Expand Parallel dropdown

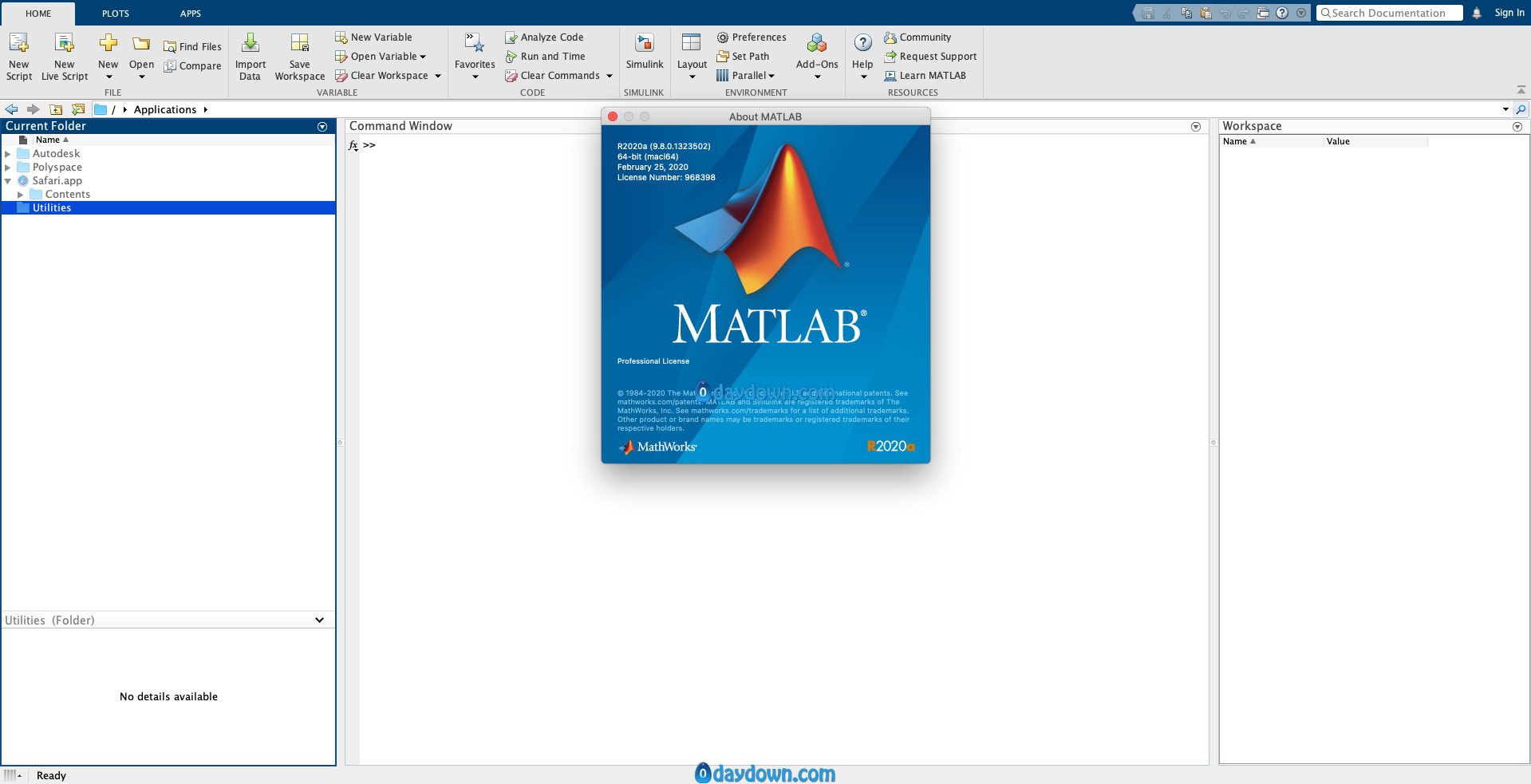[771, 76]
